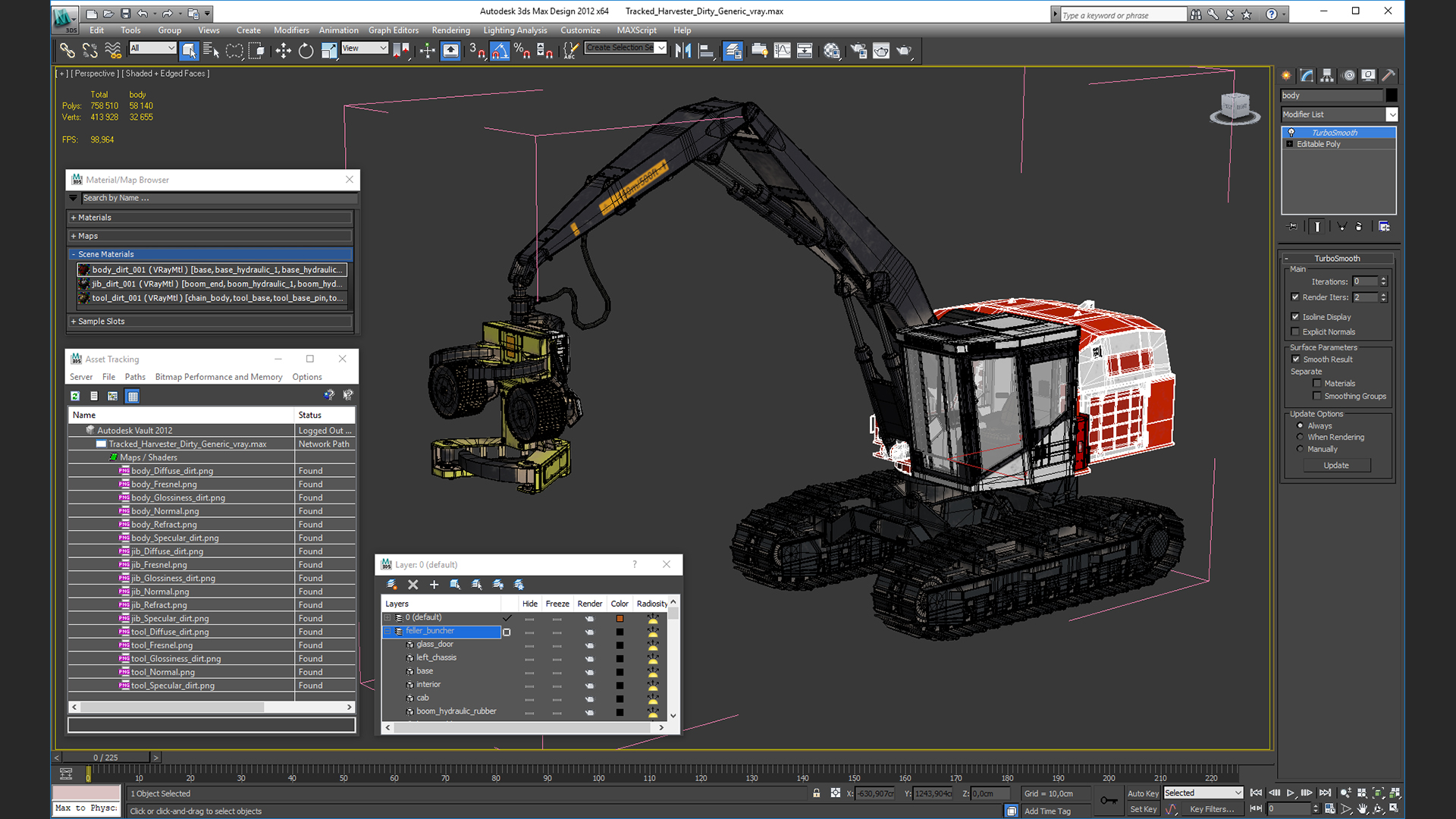This screenshot has width=1456, height=819.
Task: Choose the Select and Rotate tool
Action: [306, 50]
